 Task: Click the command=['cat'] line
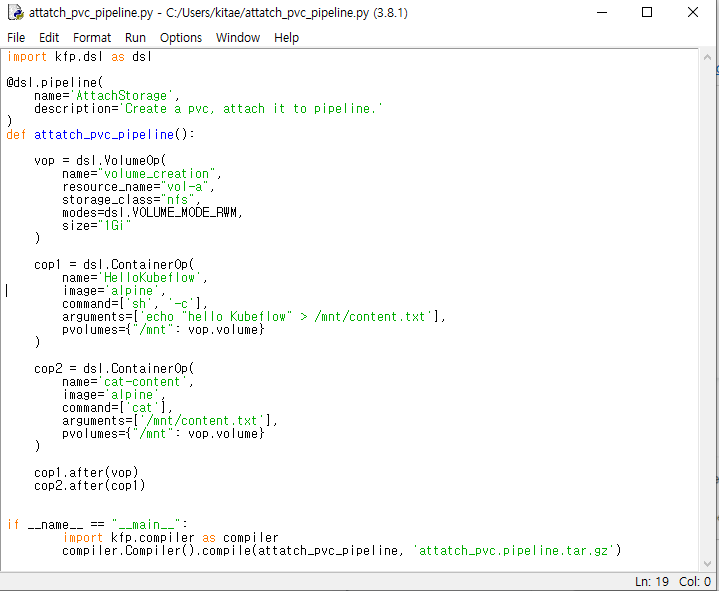pyautogui.click(x=117, y=408)
